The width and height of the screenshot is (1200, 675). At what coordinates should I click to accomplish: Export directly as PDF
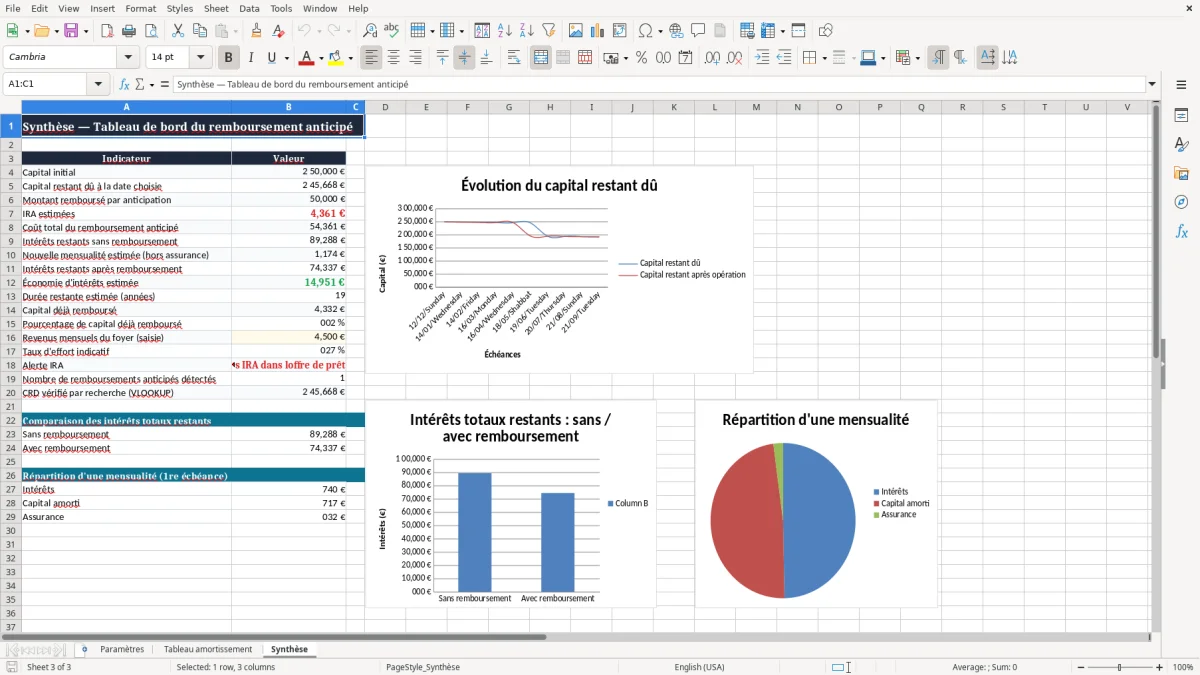pyautogui.click(x=107, y=30)
